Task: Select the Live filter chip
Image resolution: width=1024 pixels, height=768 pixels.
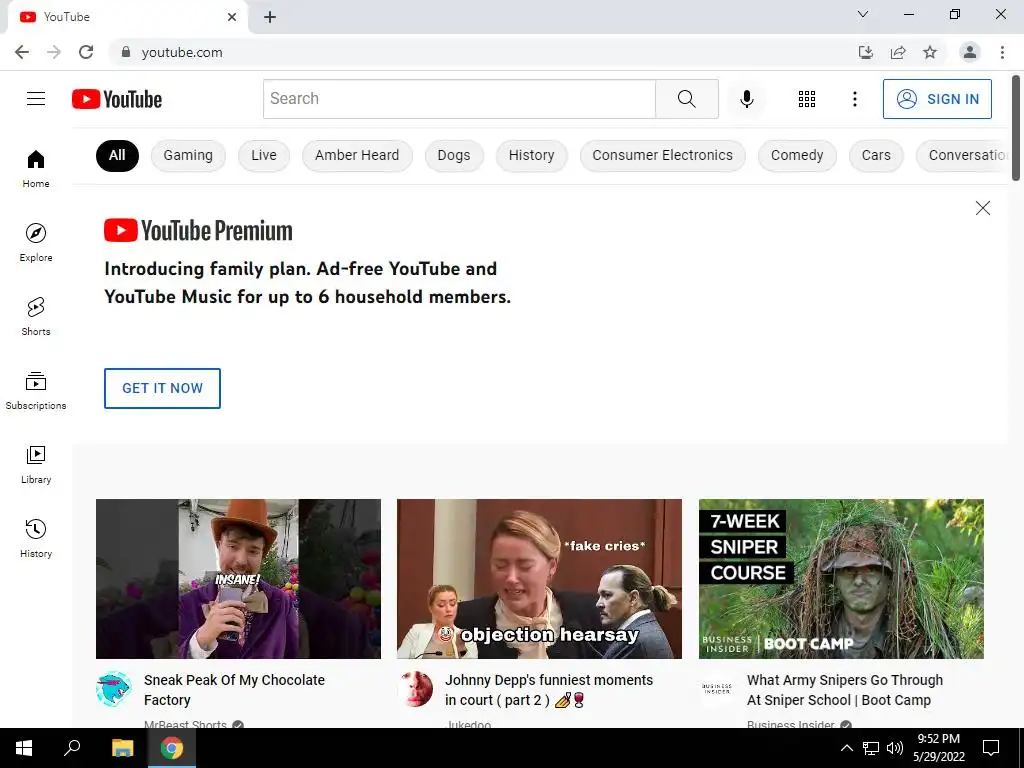Action: pos(264,155)
